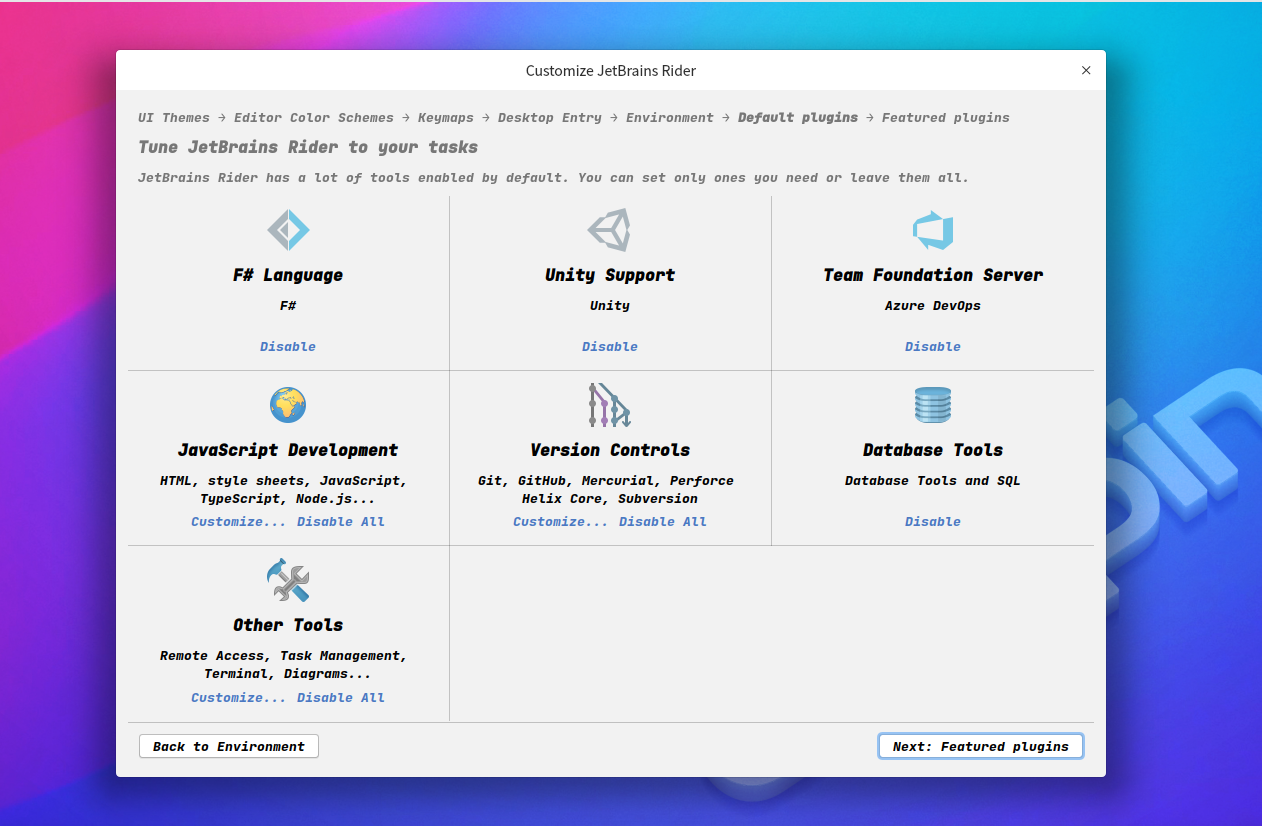Disable the Database Tools plugin
This screenshot has width=1262, height=826.
coord(932,521)
